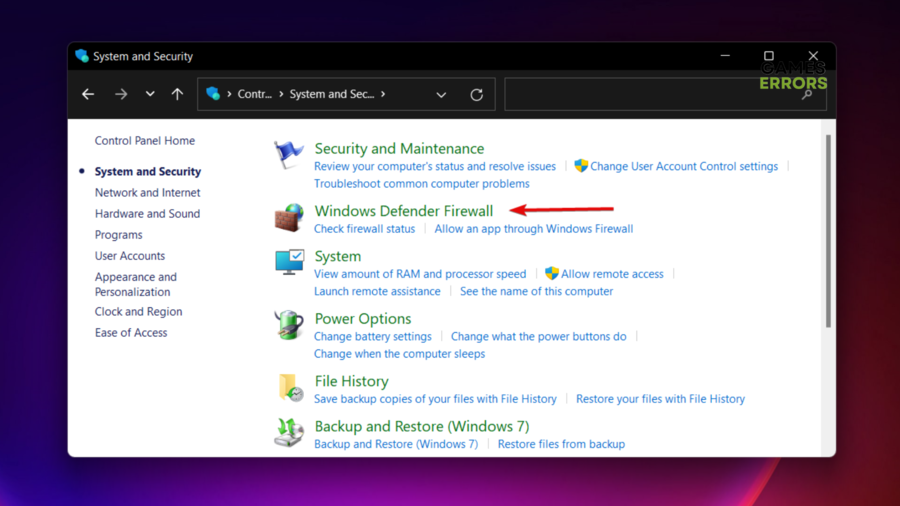Click the Backup and Restore icon
900x506 pixels.
[x=289, y=432]
